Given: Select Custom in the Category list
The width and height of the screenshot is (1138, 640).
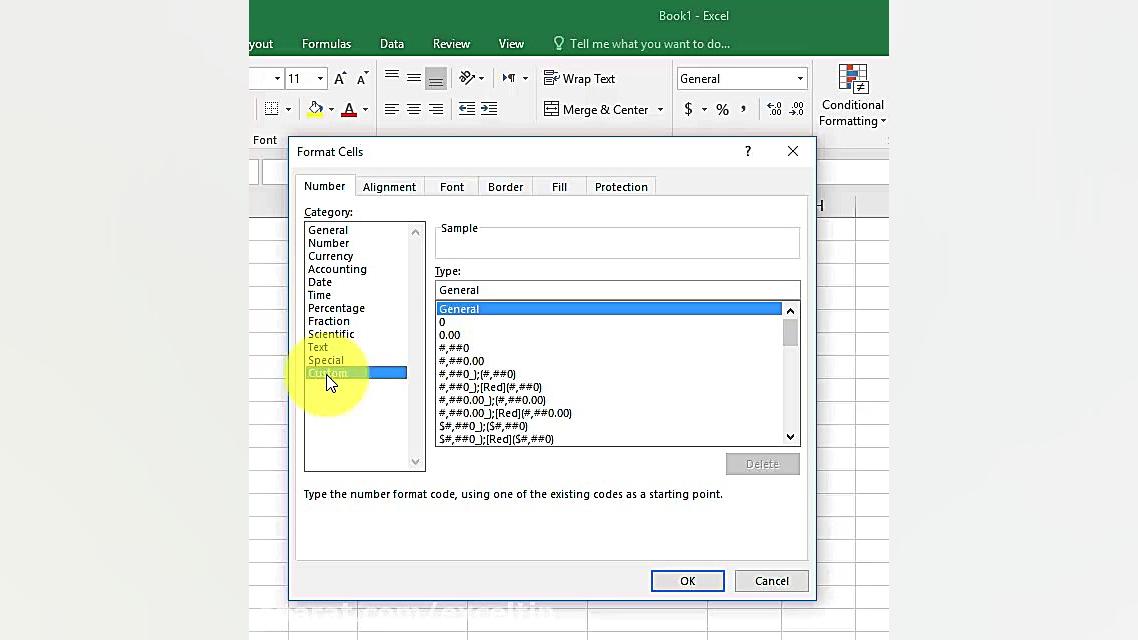Looking at the screenshot, I should pyautogui.click(x=356, y=373).
